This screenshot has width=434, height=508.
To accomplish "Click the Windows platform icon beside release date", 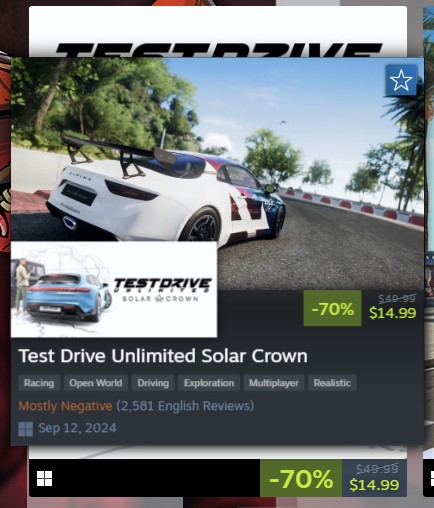I will (x=26, y=429).
